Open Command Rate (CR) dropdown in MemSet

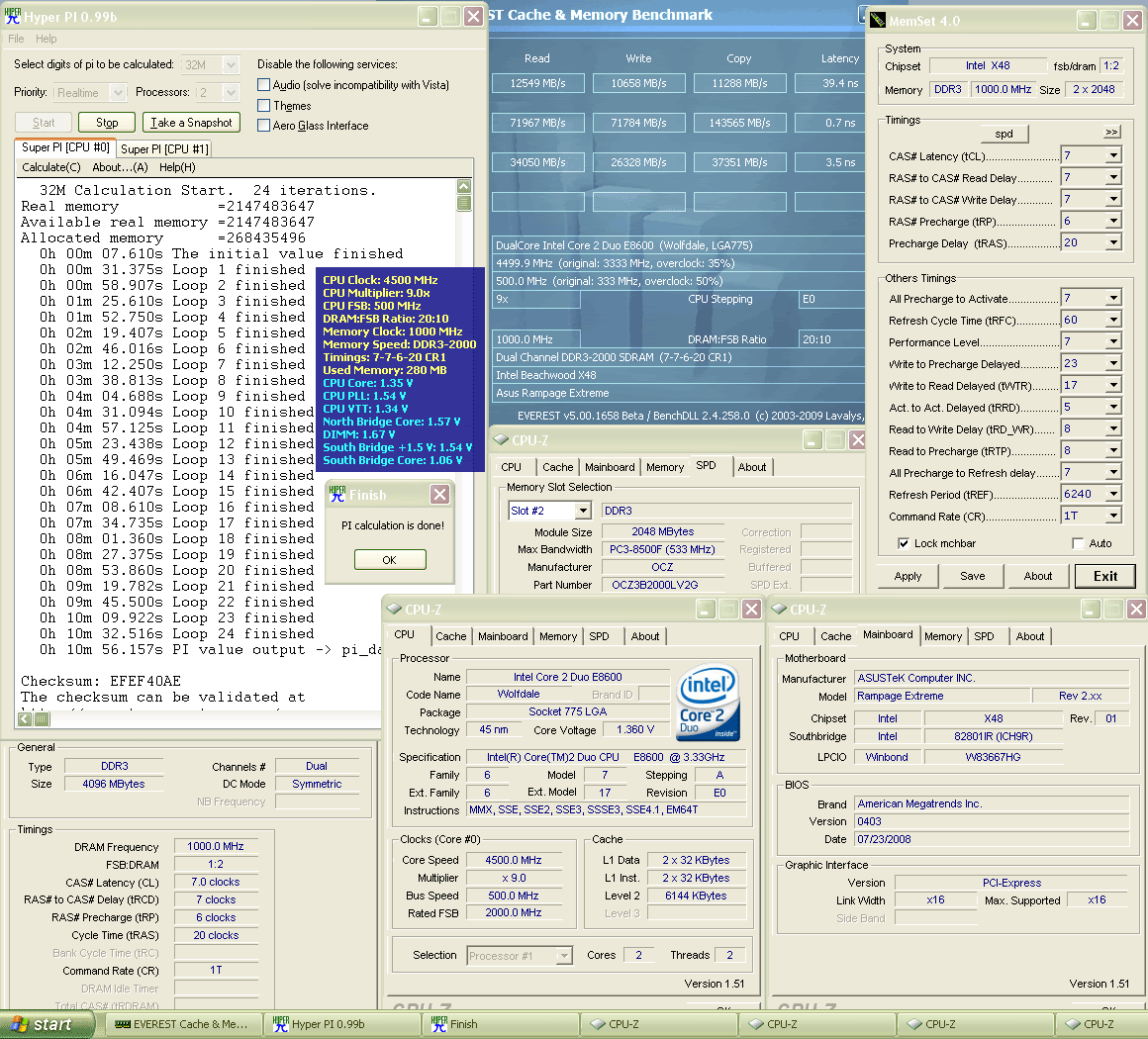click(x=1112, y=517)
